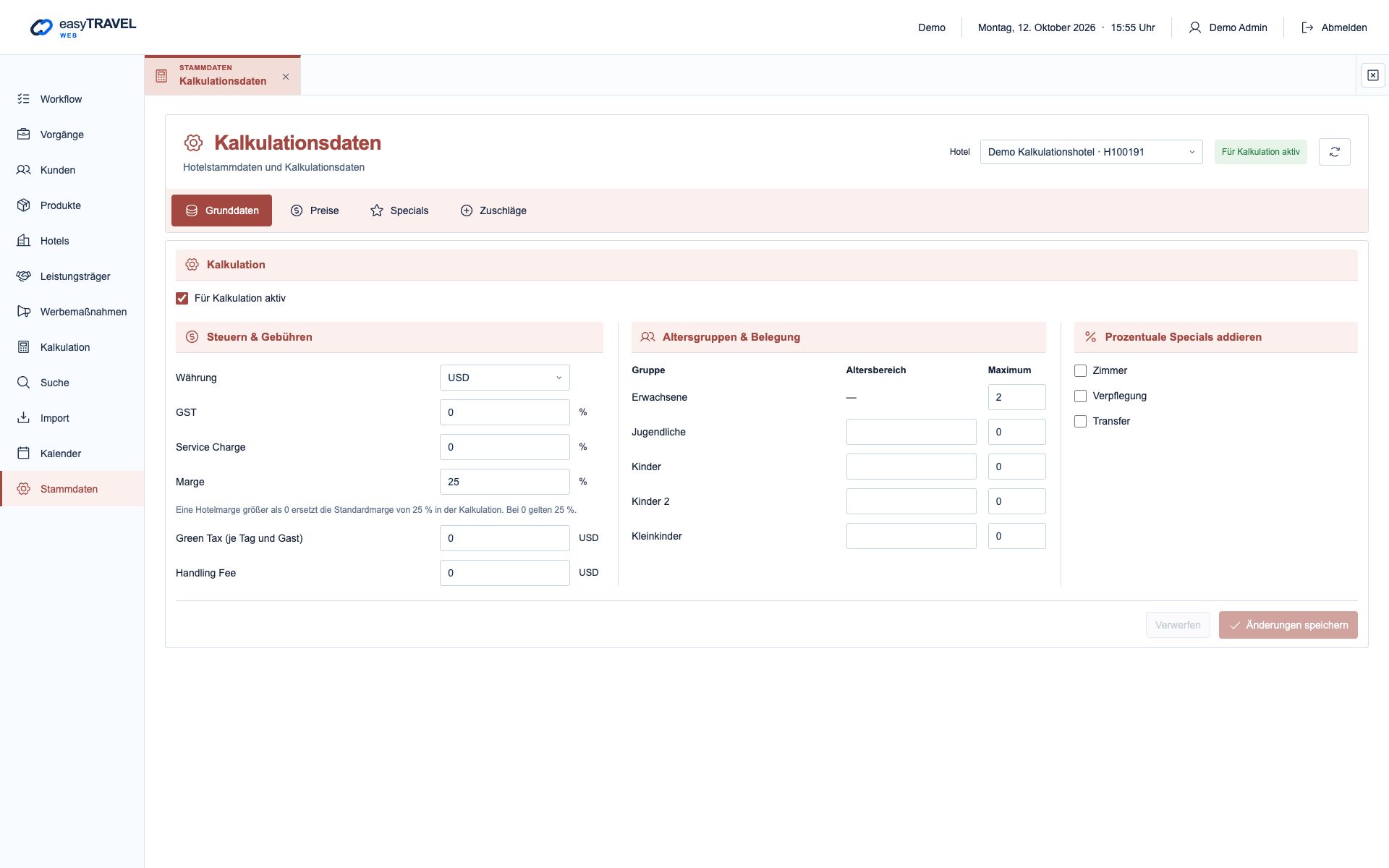Switch to the Specials tab
Viewport: 1389px width, 868px height.
click(x=399, y=210)
